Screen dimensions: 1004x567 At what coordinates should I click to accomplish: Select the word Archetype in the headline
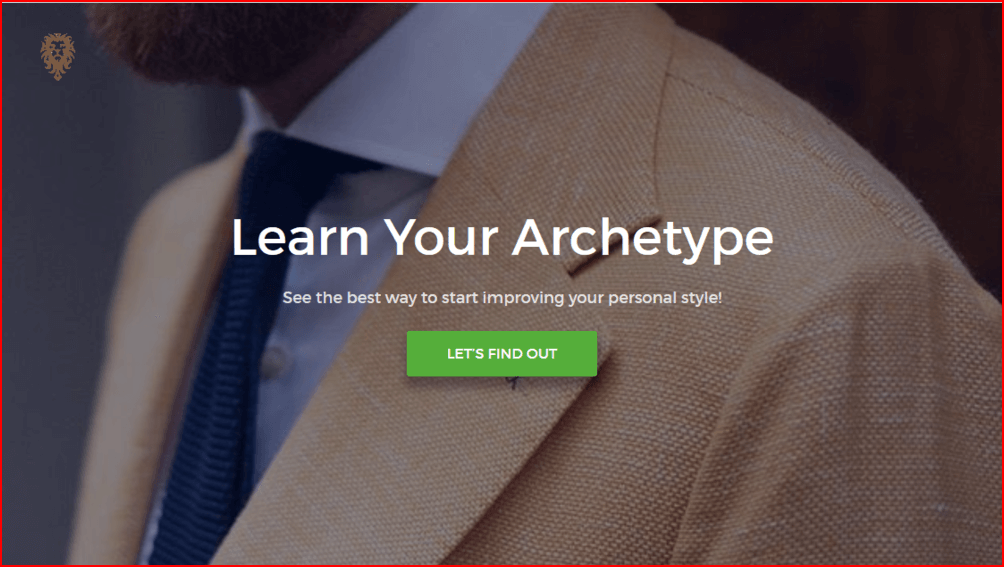(x=643, y=240)
